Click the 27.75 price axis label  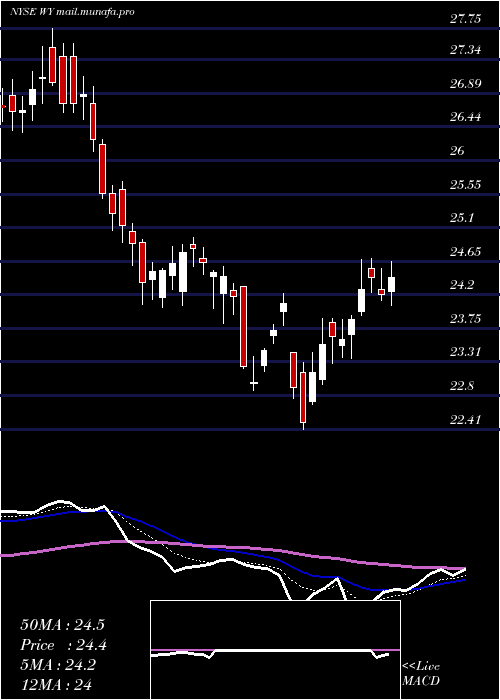click(x=466, y=18)
